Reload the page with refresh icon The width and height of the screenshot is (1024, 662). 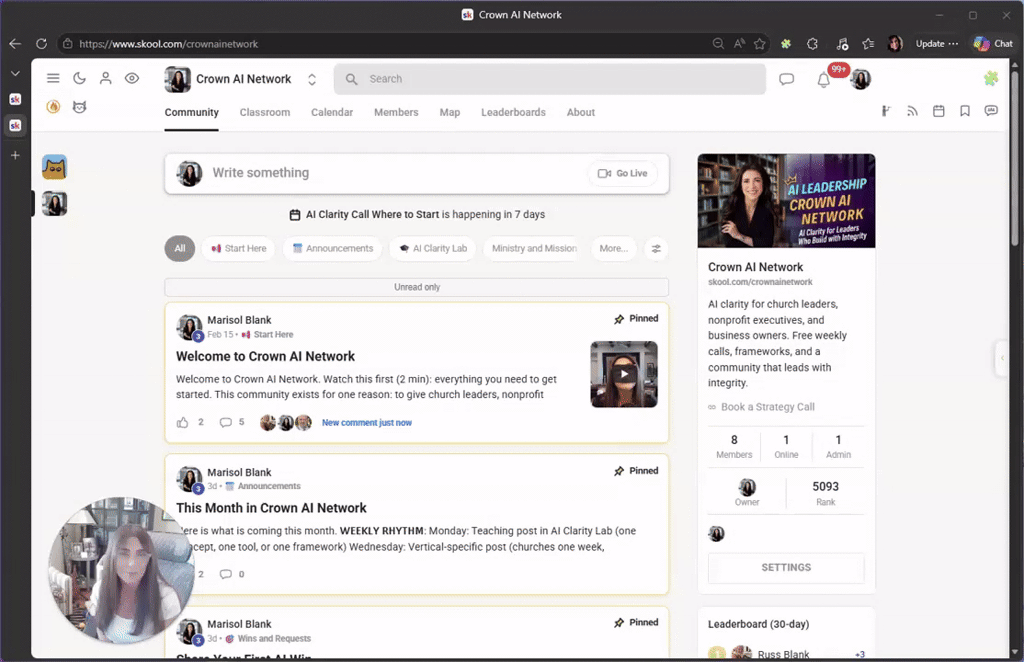point(41,44)
